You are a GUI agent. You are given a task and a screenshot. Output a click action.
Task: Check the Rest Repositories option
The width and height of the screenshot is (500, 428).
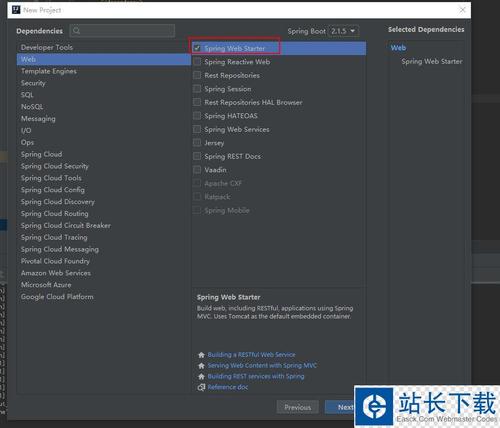[x=197, y=75]
